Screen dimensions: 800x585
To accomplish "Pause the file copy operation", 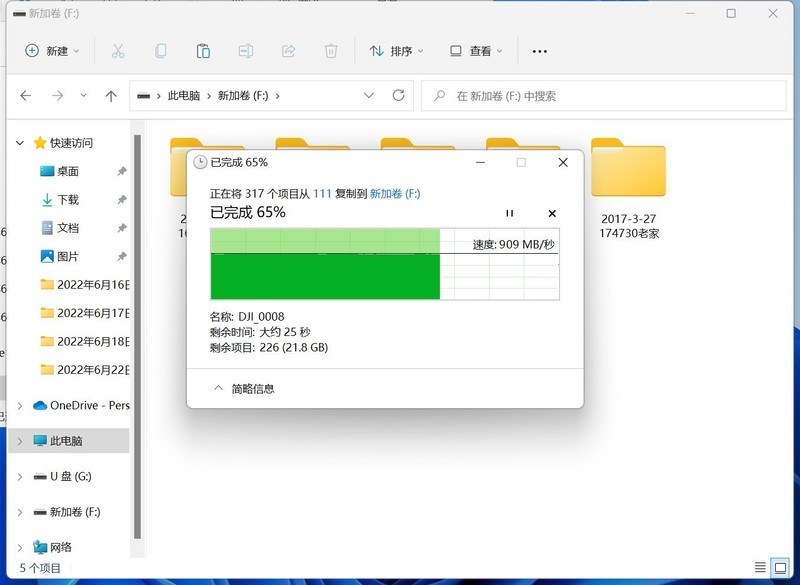I will [x=510, y=213].
